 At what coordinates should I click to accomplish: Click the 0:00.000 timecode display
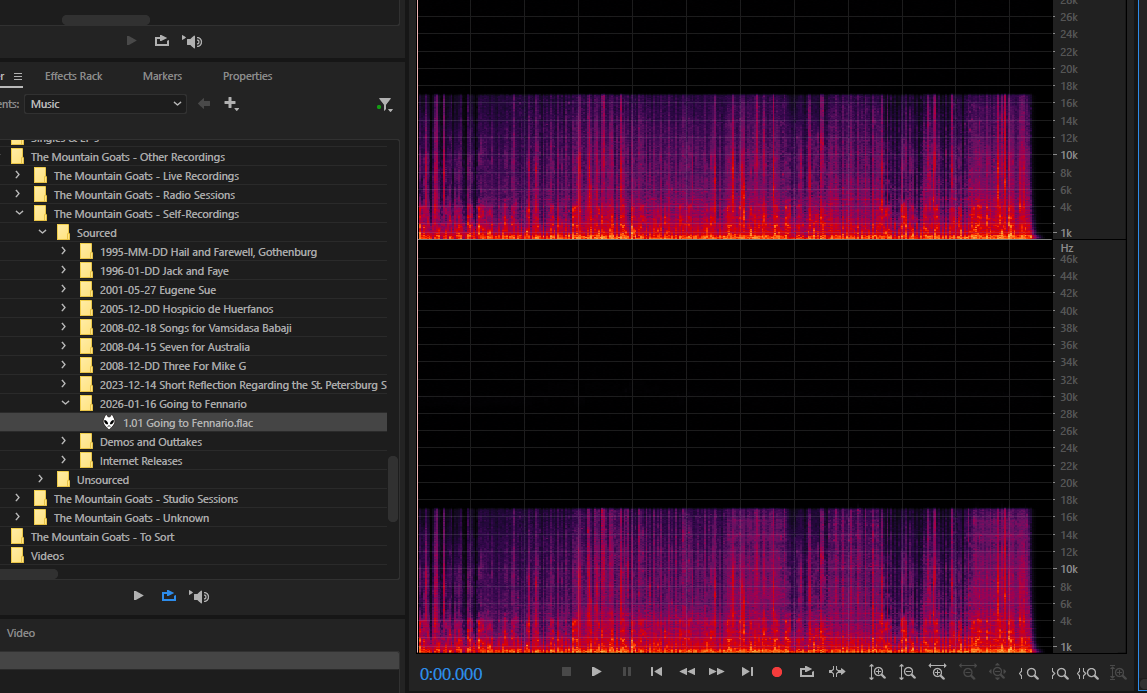[x=451, y=674]
